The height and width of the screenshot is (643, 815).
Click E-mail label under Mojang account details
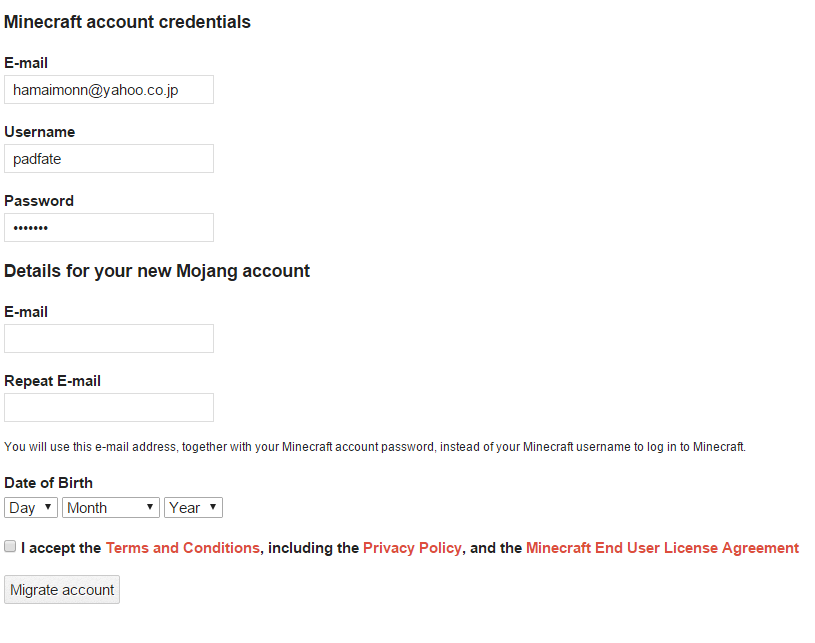pos(26,312)
